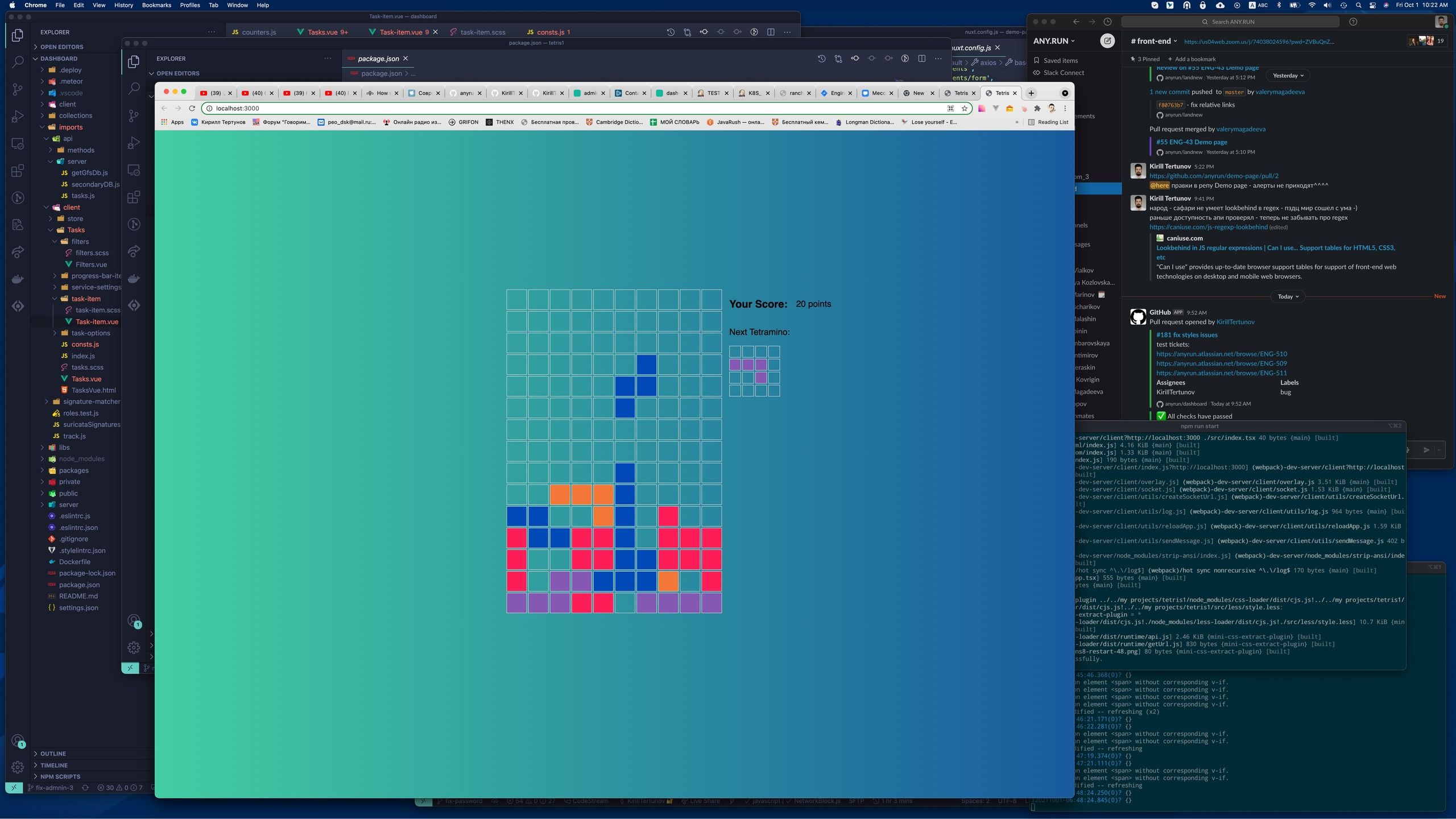The height and width of the screenshot is (819, 1456).
Task: Open Docker view in dashboard VS Code activity bar
Action: pos(18,279)
